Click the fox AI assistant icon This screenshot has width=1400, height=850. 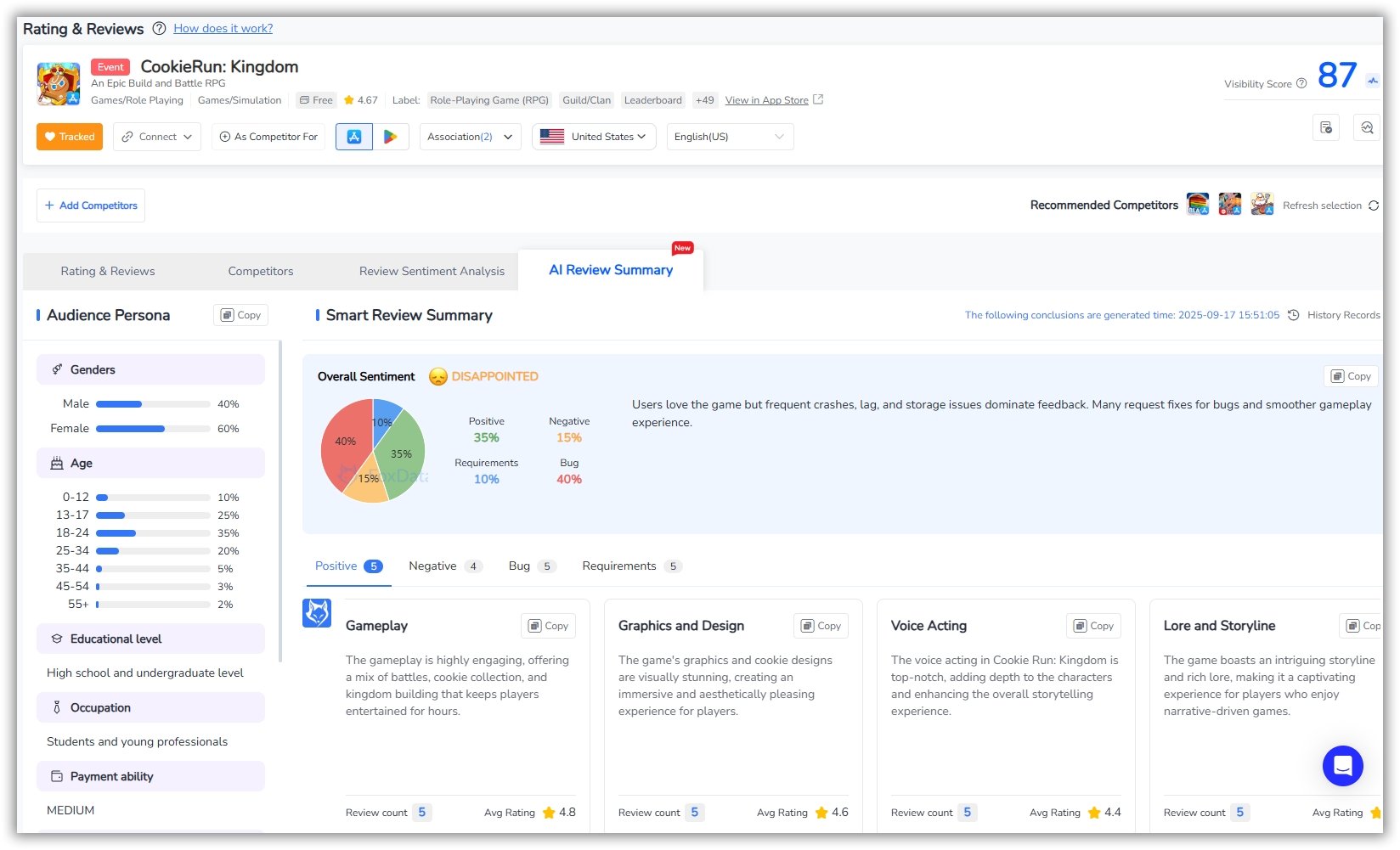coord(317,613)
